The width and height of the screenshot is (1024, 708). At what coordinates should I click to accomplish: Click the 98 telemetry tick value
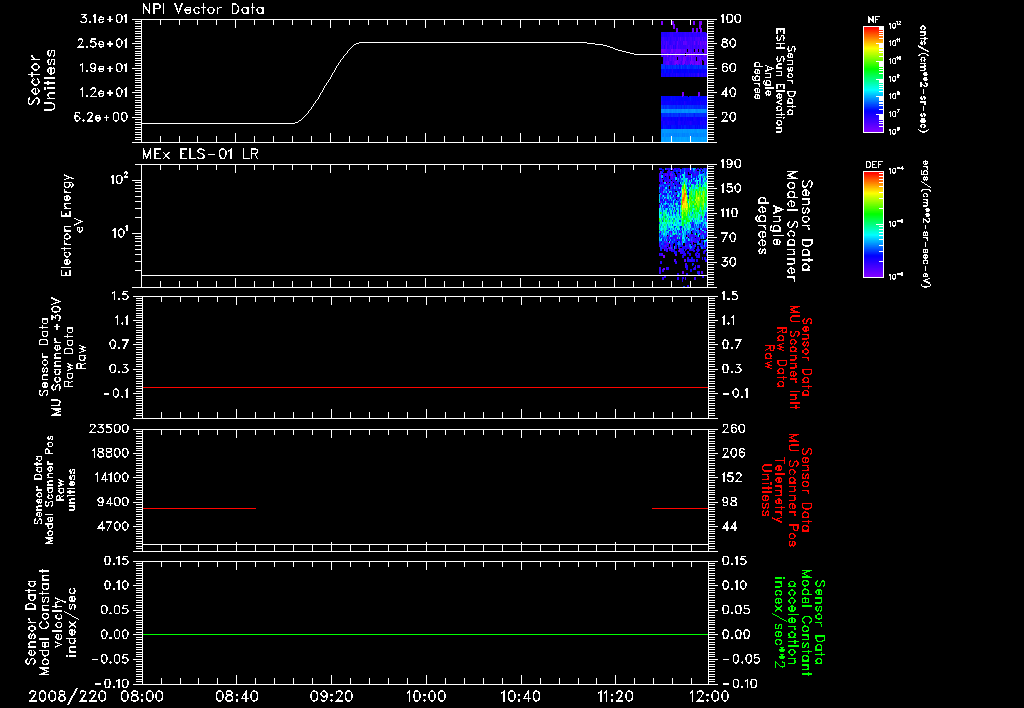coord(729,502)
